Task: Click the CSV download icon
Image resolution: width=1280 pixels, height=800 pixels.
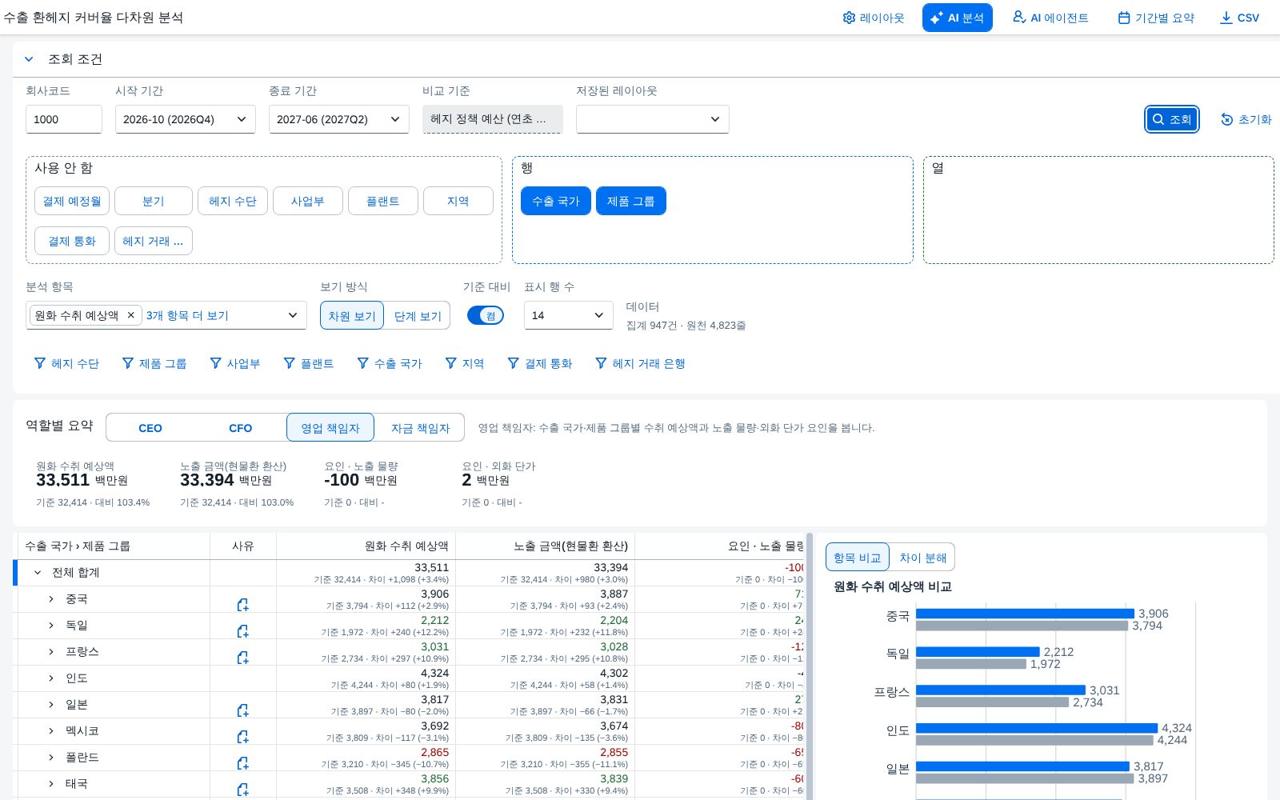Action: [1226, 18]
